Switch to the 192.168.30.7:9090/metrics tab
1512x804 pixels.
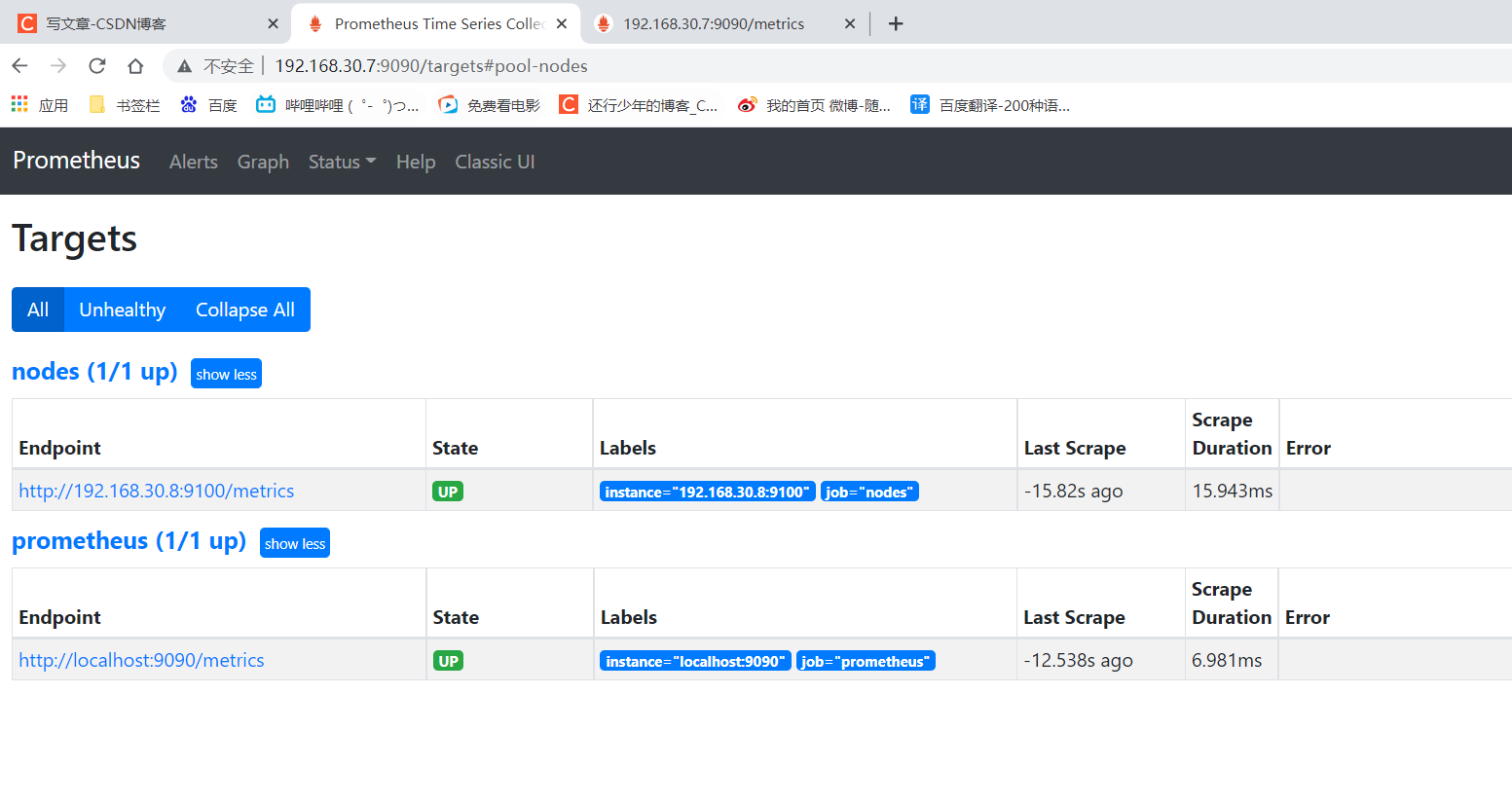click(x=726, y=23)
